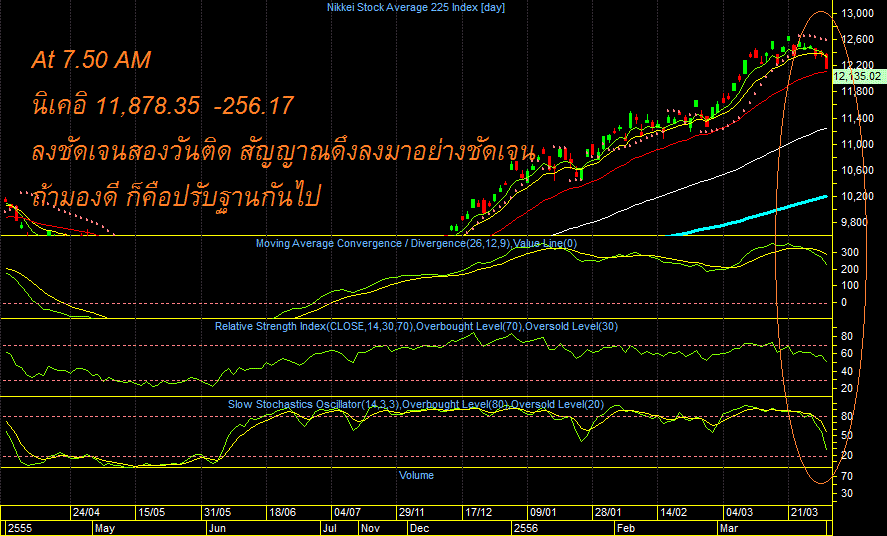Click the 10,600 price axis label

pyautogui.click(x=857, y=170)
